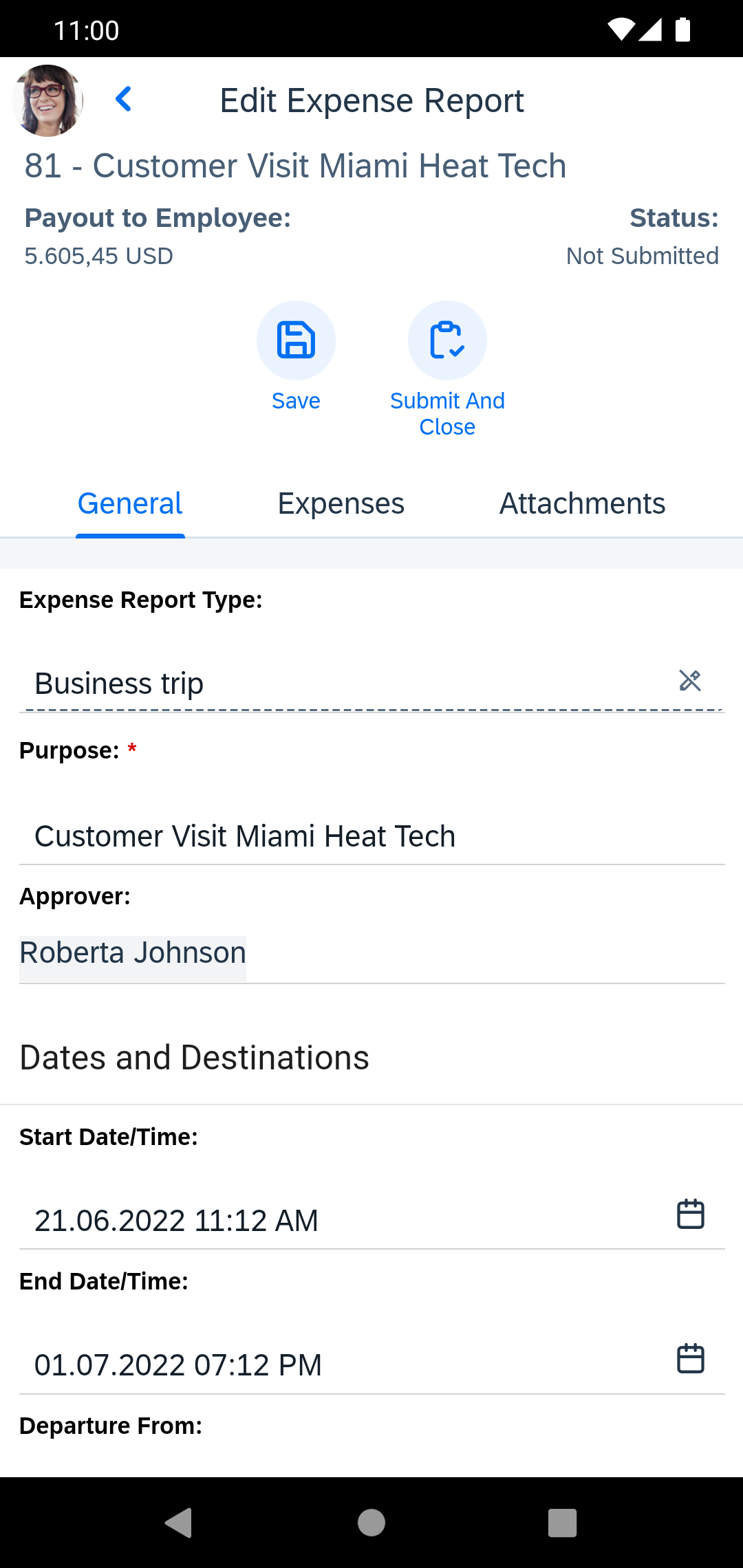Tap the blue back chevron icon
This screenshot has height=1568, width=743.
124,100
